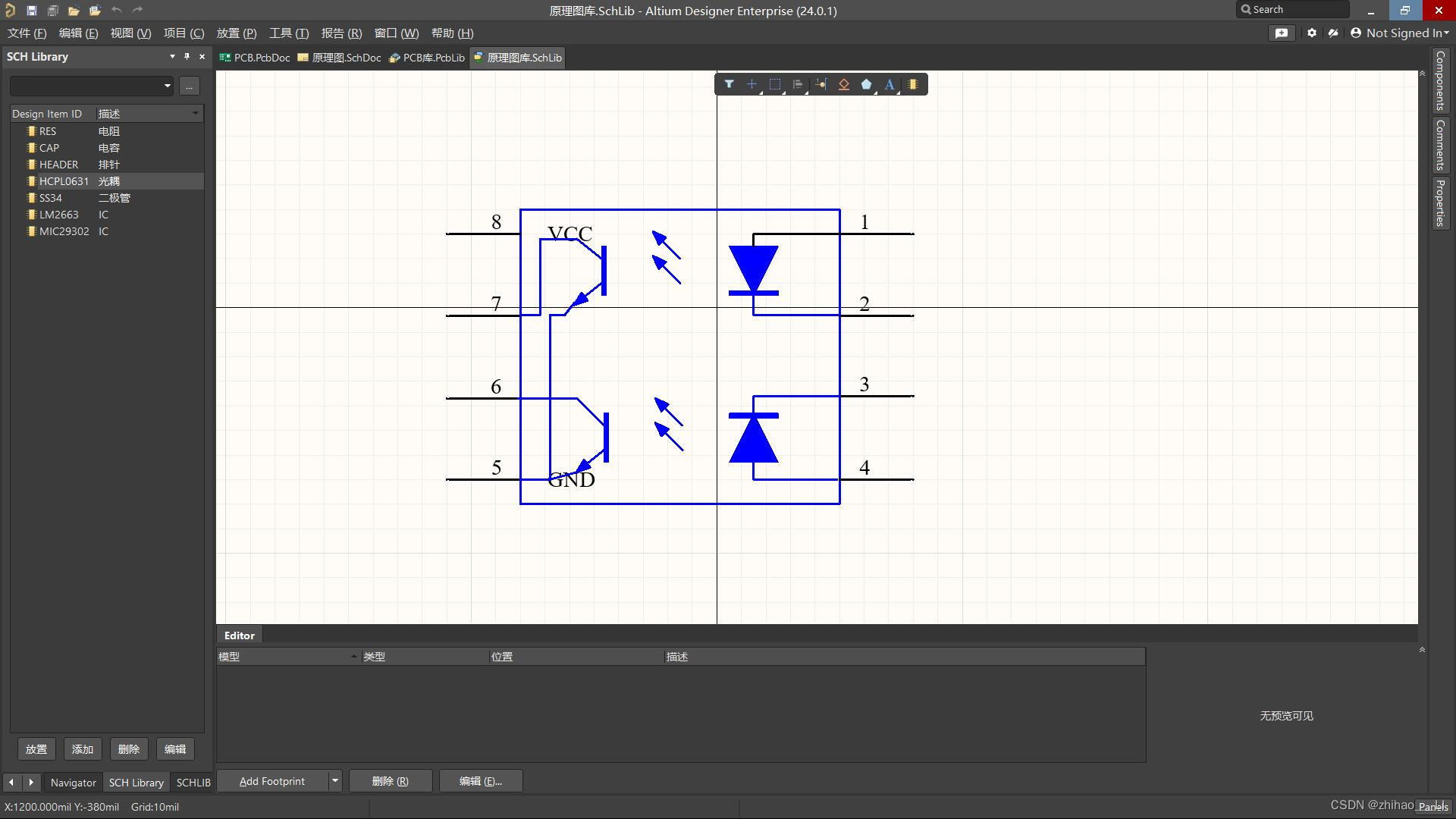Click the add component part icon
This screenshot has width=1456, height=819.
[913, 84]
